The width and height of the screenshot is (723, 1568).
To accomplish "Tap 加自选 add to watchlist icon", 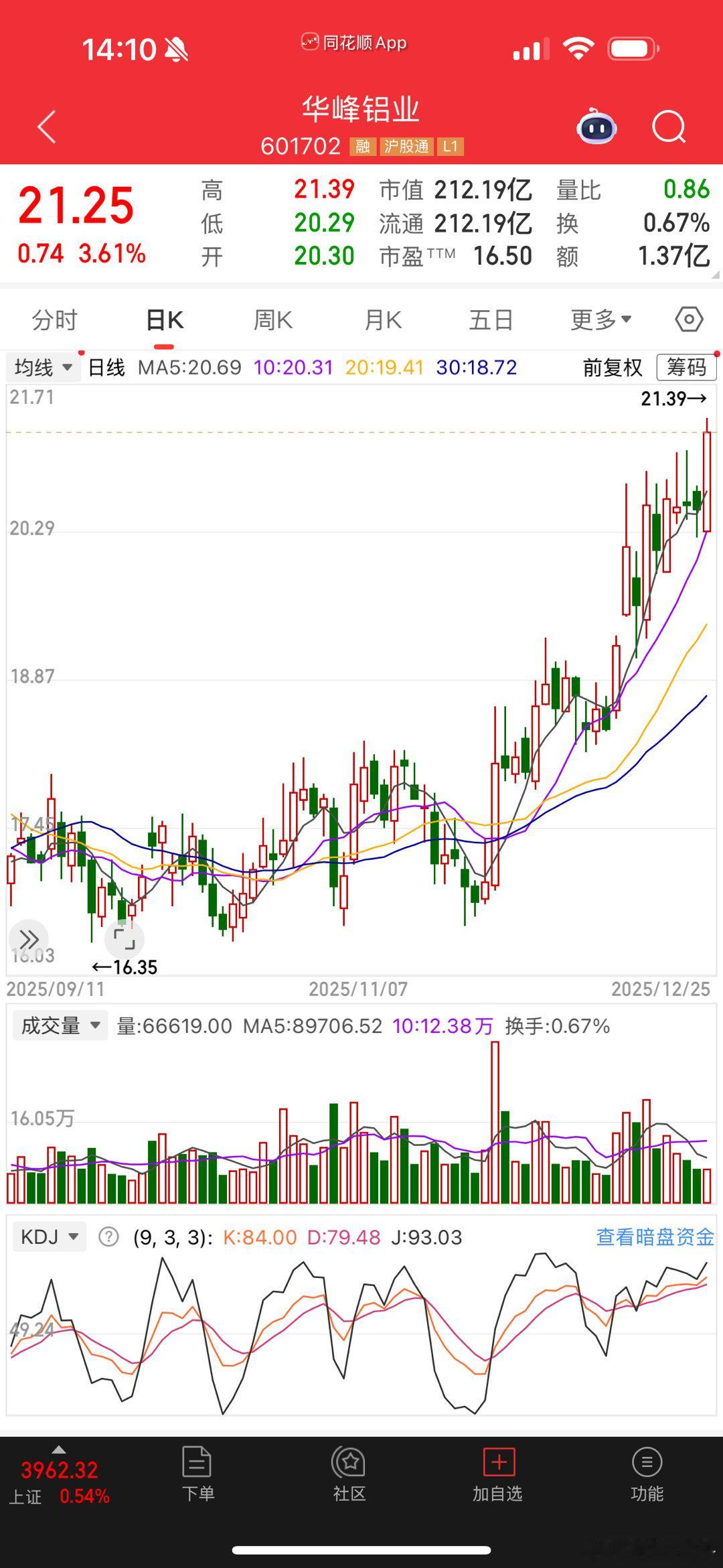I will coord(497,1474).
